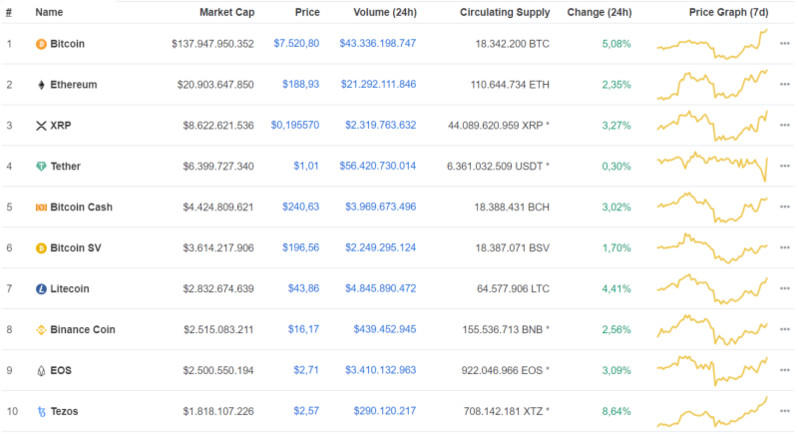Sort by the rank # column header
This screenshot has width=798, height=434.
[9, 12]
